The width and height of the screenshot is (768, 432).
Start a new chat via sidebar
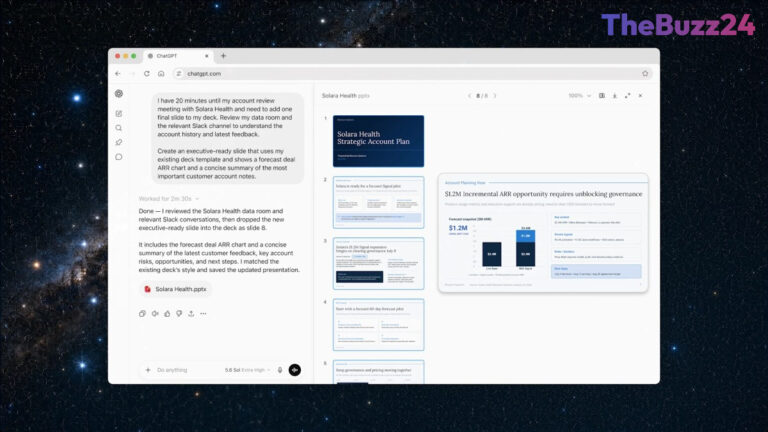coord(119,114)
